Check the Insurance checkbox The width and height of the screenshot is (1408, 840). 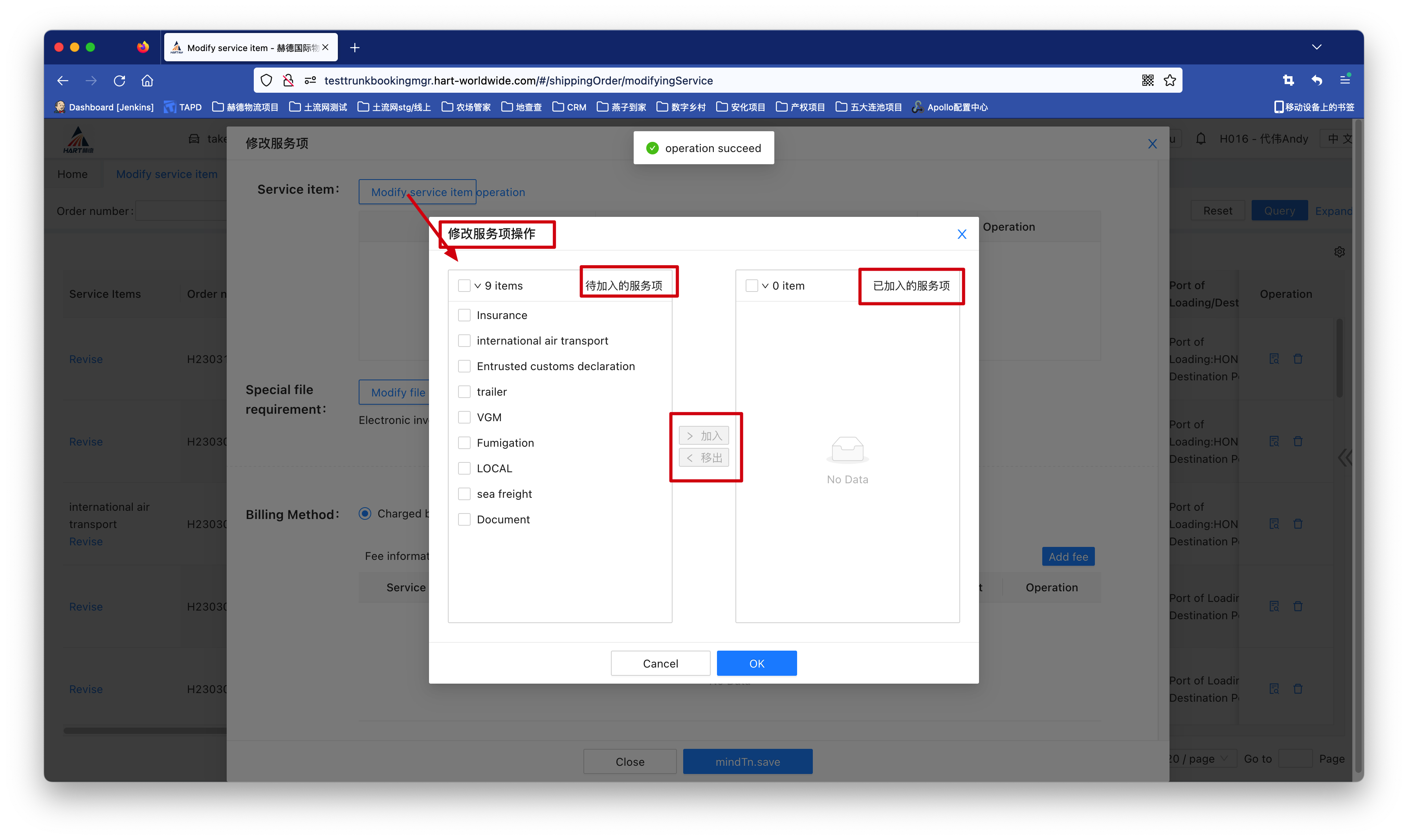pyautogui.click(x=464, y=315)
